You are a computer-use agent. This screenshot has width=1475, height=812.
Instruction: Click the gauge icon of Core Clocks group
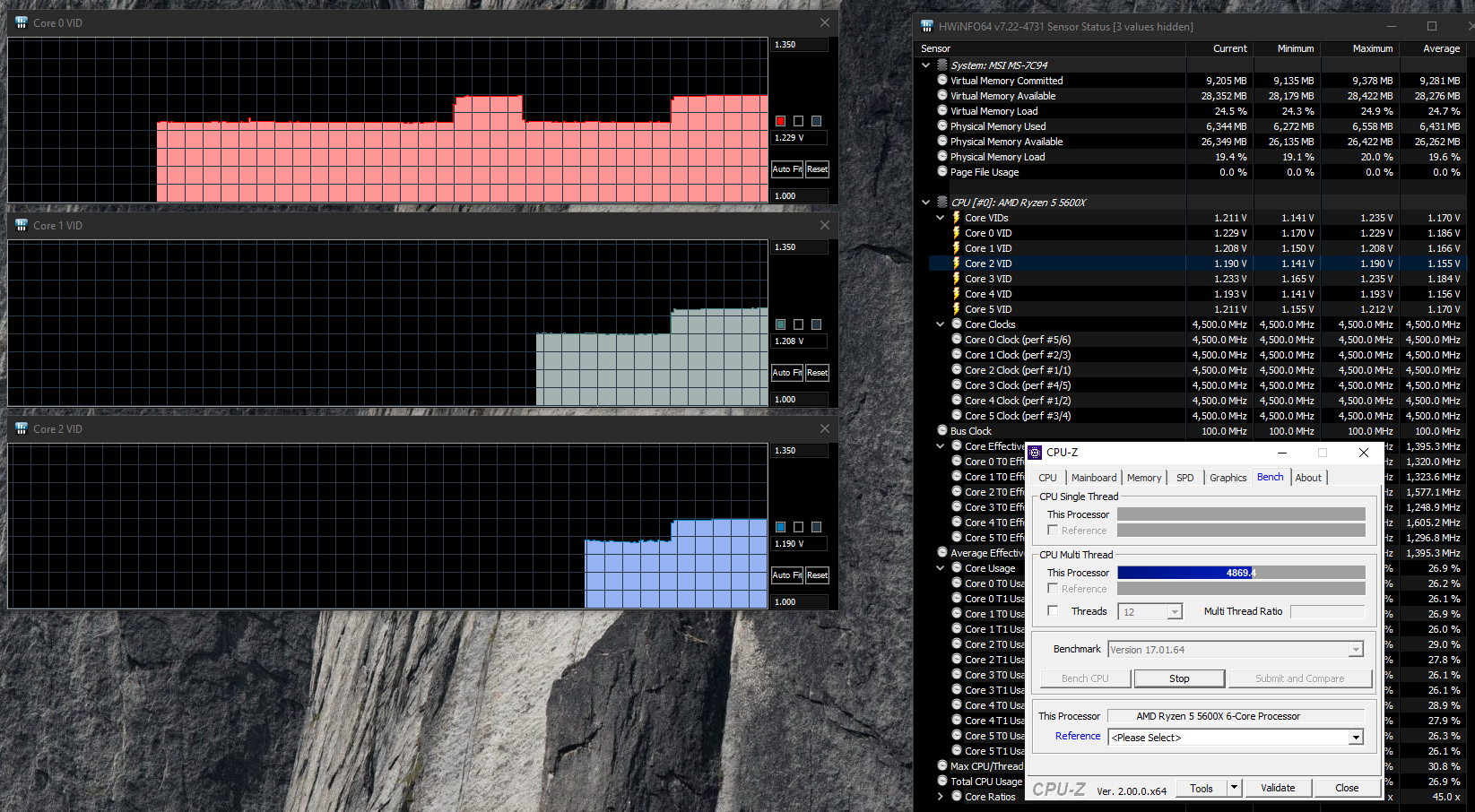(x=957, y=324)
